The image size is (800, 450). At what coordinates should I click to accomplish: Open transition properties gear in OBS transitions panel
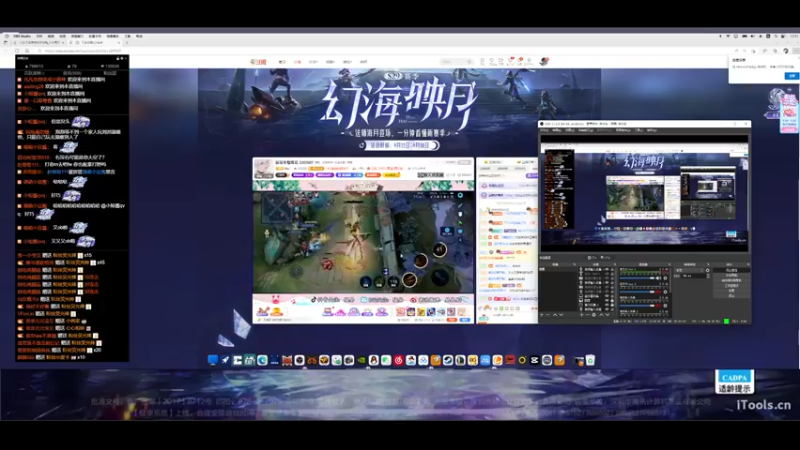(708, 270)
